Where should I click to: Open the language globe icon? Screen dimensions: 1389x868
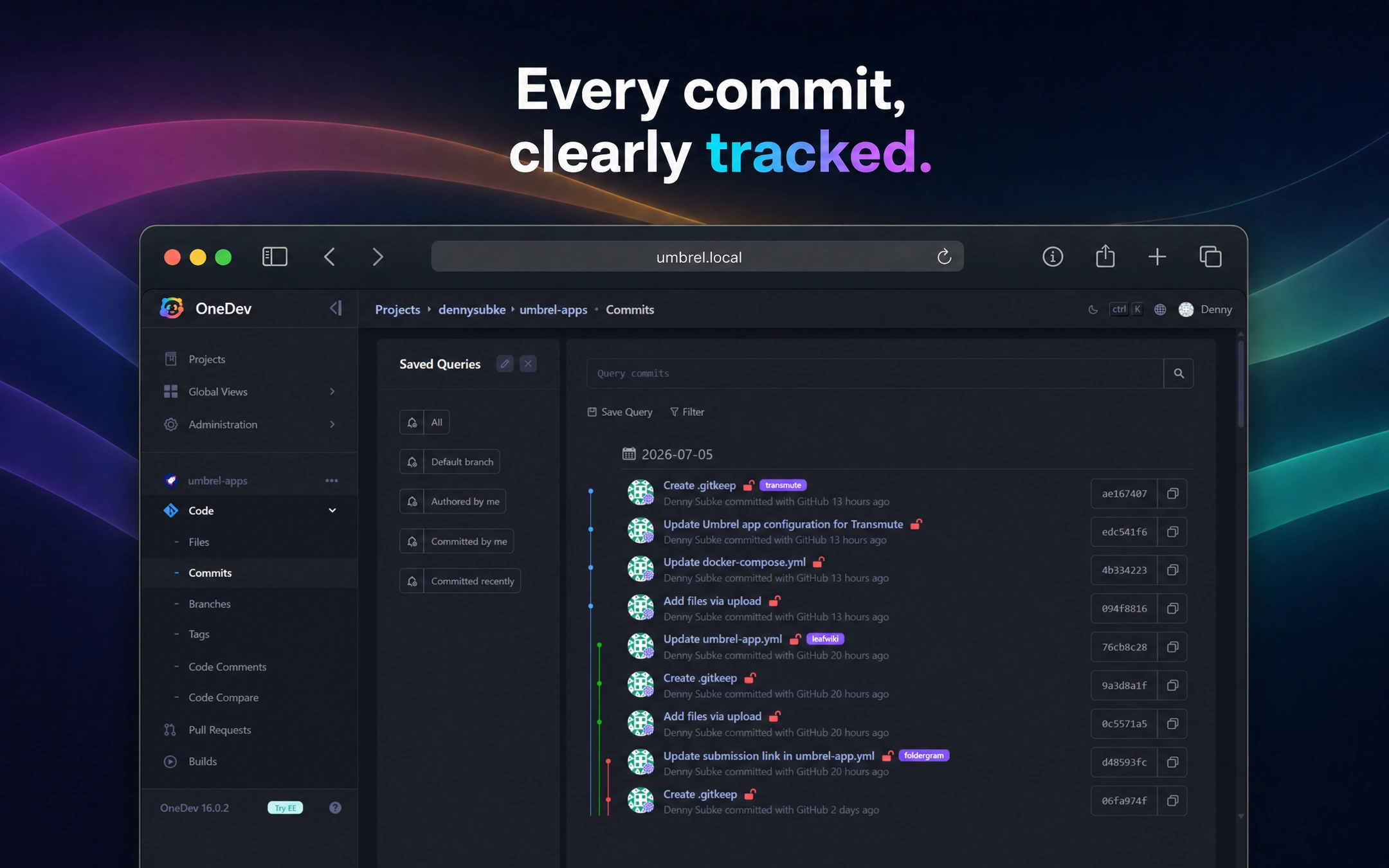[1160, 309]
